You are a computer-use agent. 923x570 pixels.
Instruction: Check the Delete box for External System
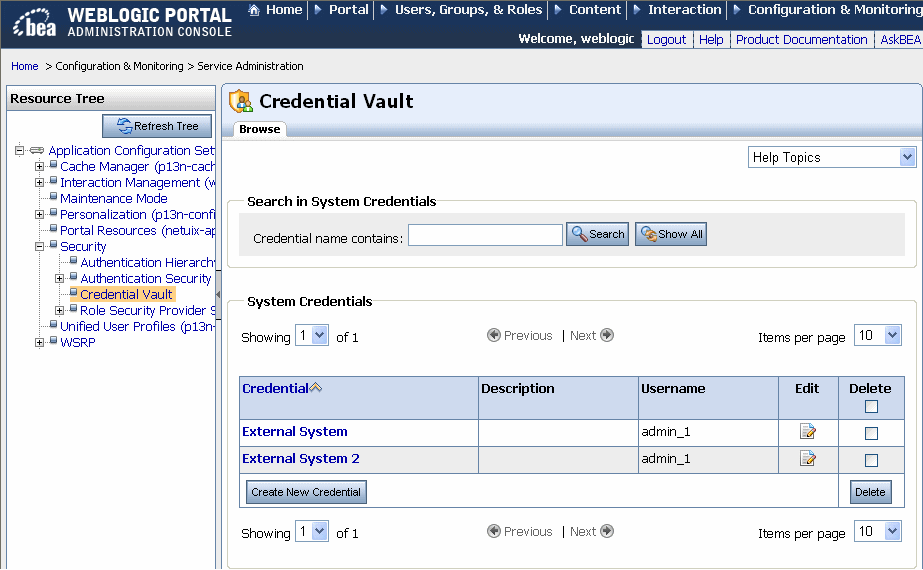click(x=871, y=433)
